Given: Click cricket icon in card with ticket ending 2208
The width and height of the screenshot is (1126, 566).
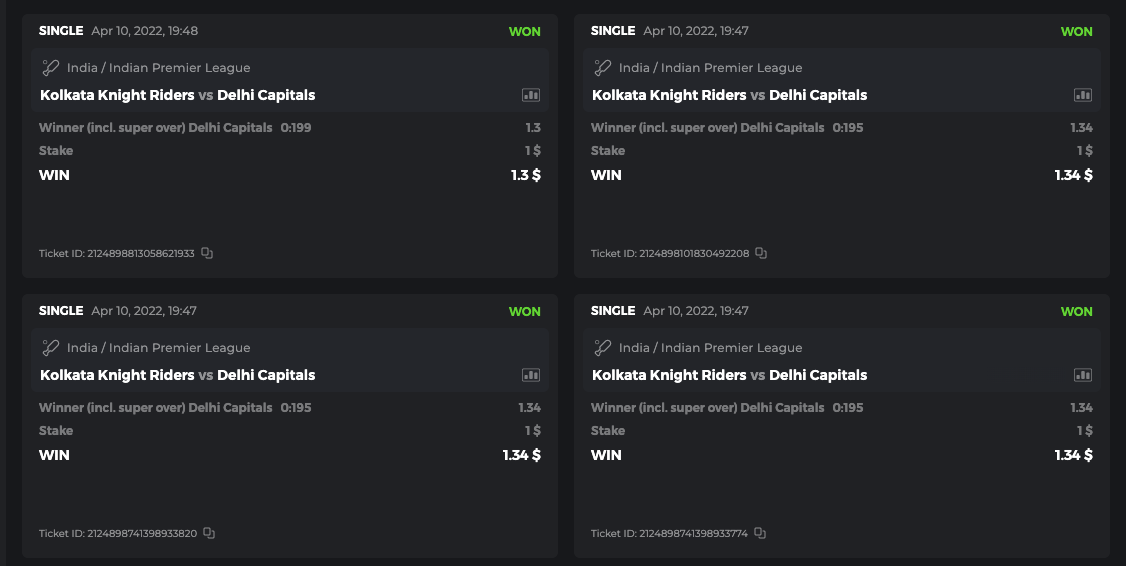Looking at the screenshot, I should click(x=603, y=68).
